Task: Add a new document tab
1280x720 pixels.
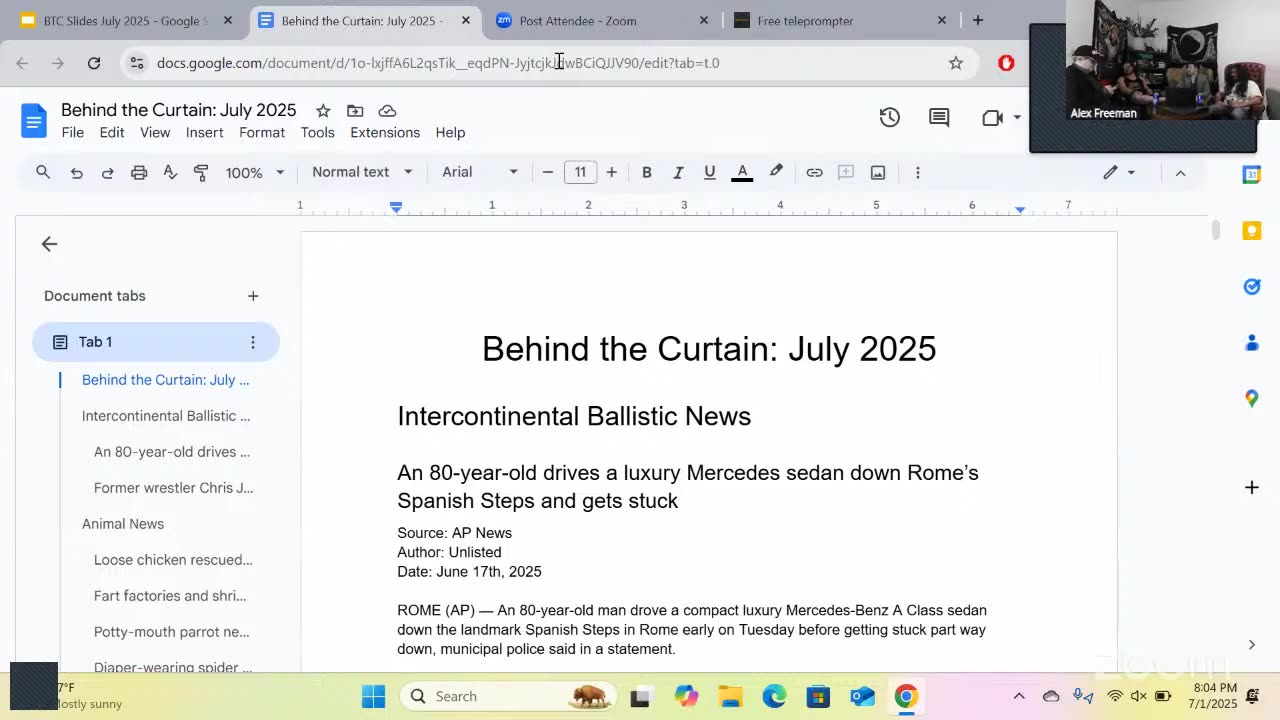Action: (253, 296)
